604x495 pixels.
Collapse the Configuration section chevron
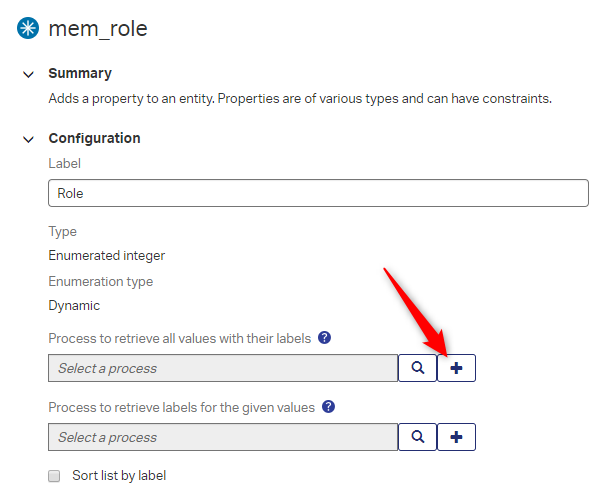(27, 139)
